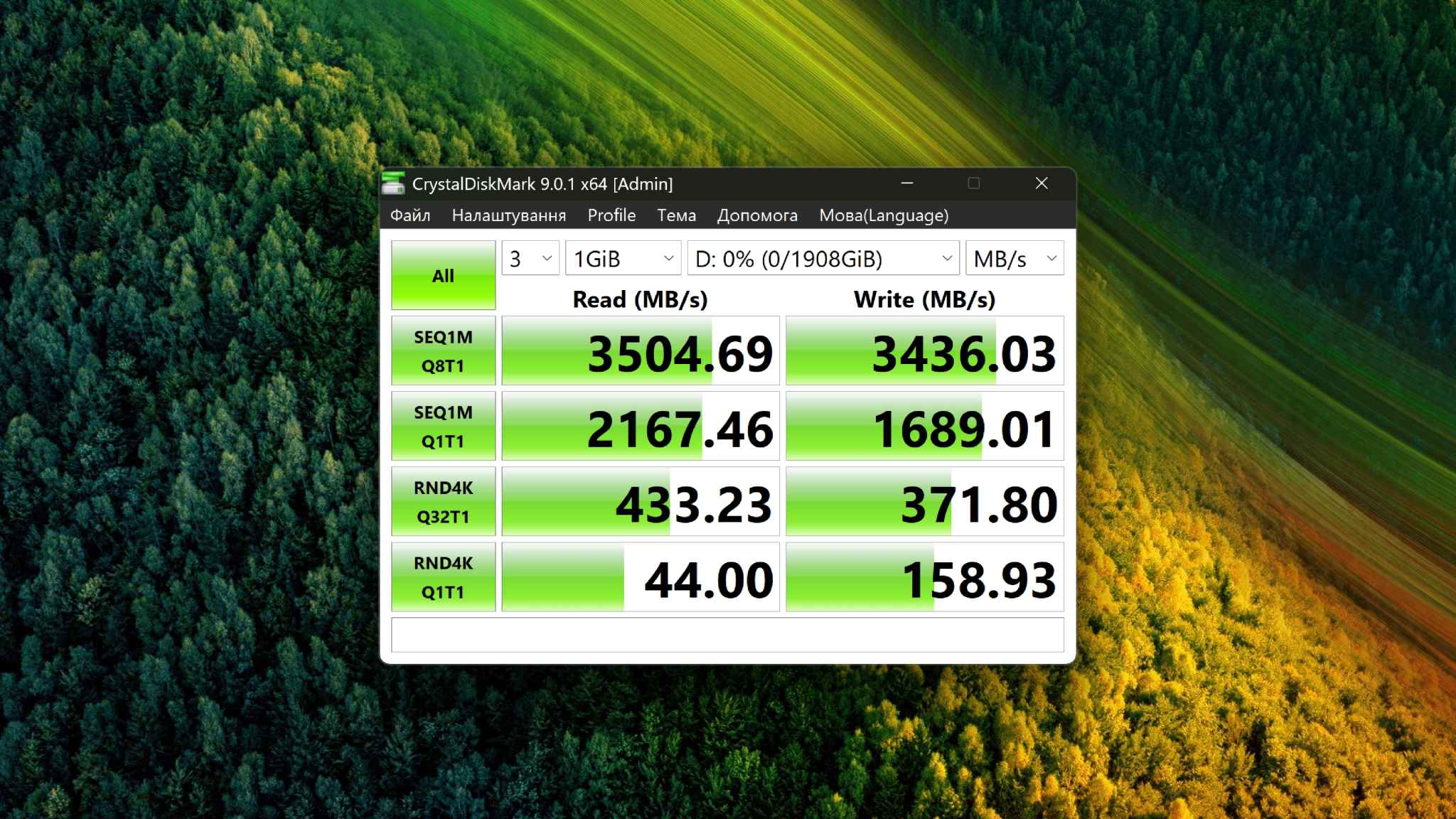Click the RND4K Q32T1 write result 371.80
1456x819 pixels.
[x=925, y=502]
